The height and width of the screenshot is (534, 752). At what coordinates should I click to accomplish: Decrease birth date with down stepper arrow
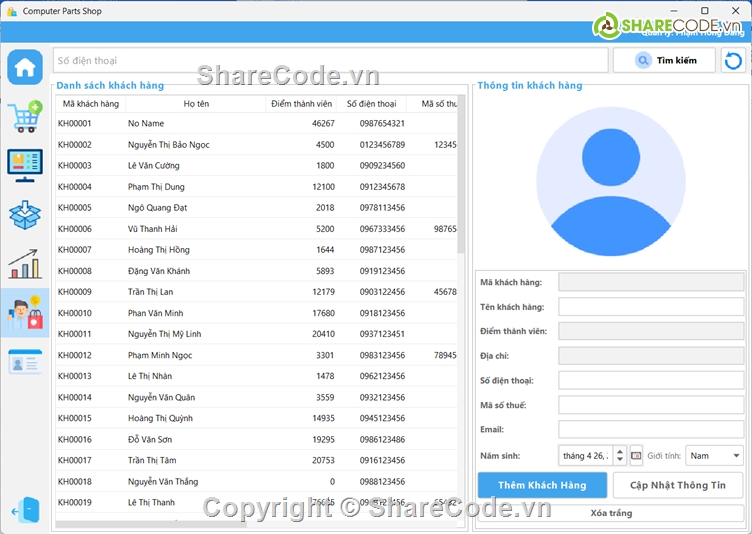click(620, 460)
